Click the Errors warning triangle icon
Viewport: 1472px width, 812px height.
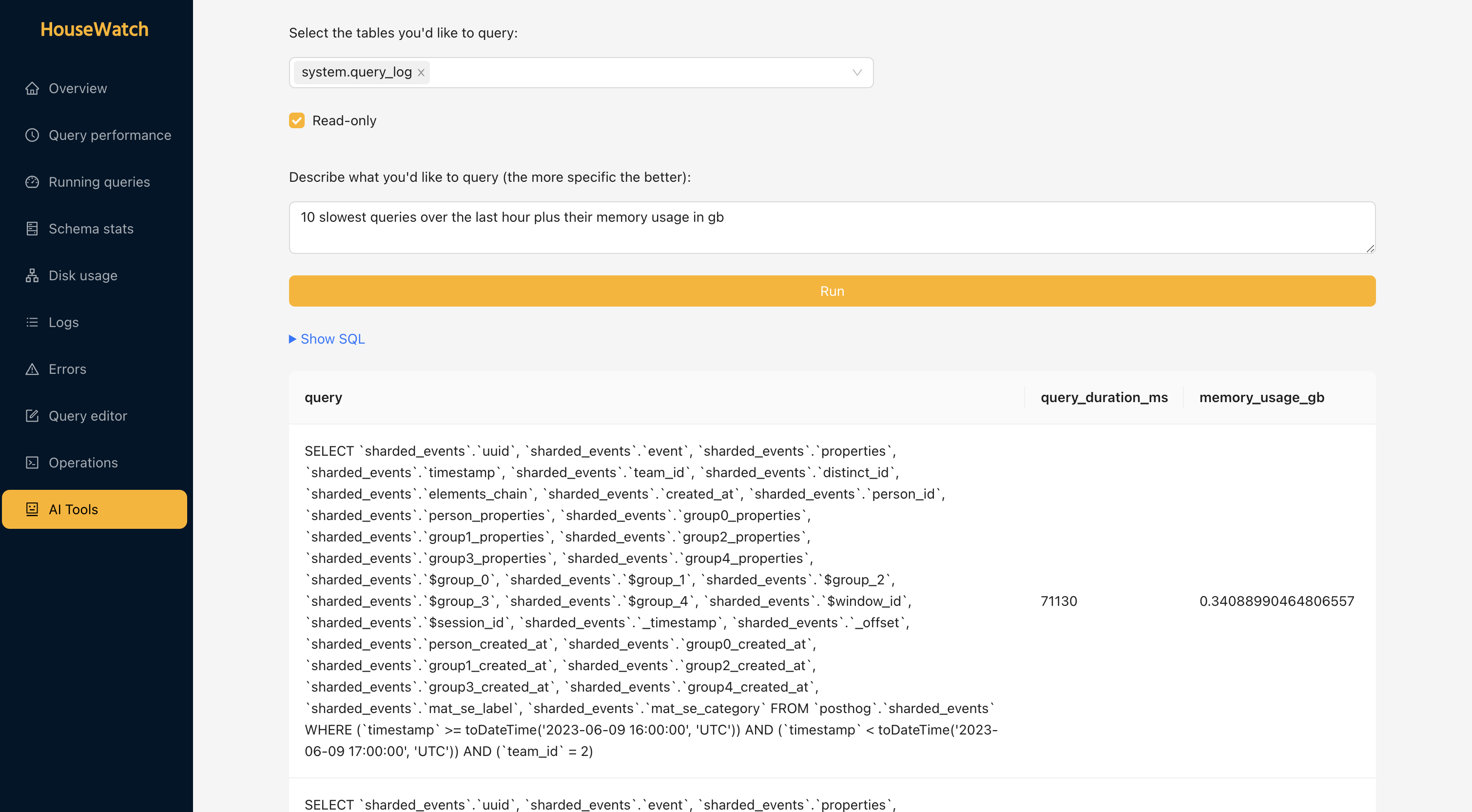[x=32, y=369]
